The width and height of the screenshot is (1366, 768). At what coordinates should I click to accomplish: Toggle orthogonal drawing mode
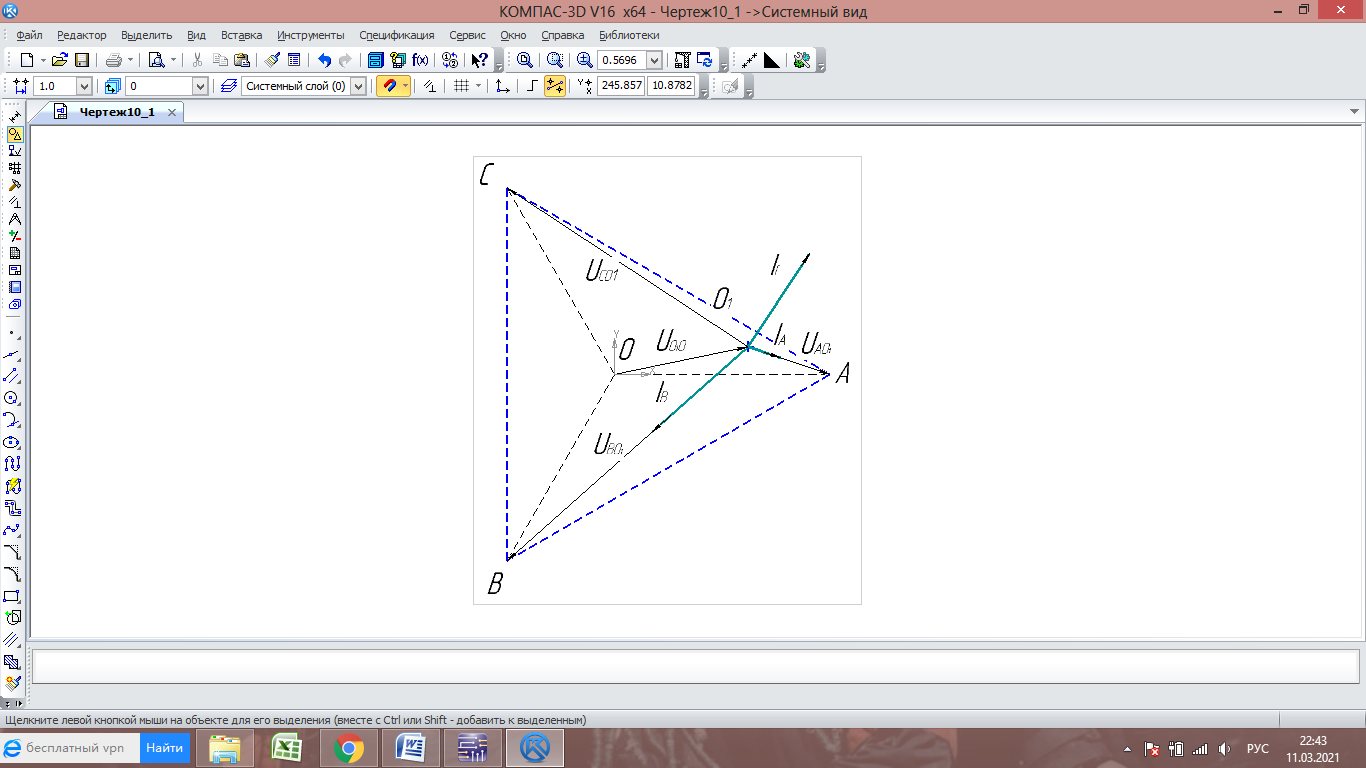click(x=532, y=86)
